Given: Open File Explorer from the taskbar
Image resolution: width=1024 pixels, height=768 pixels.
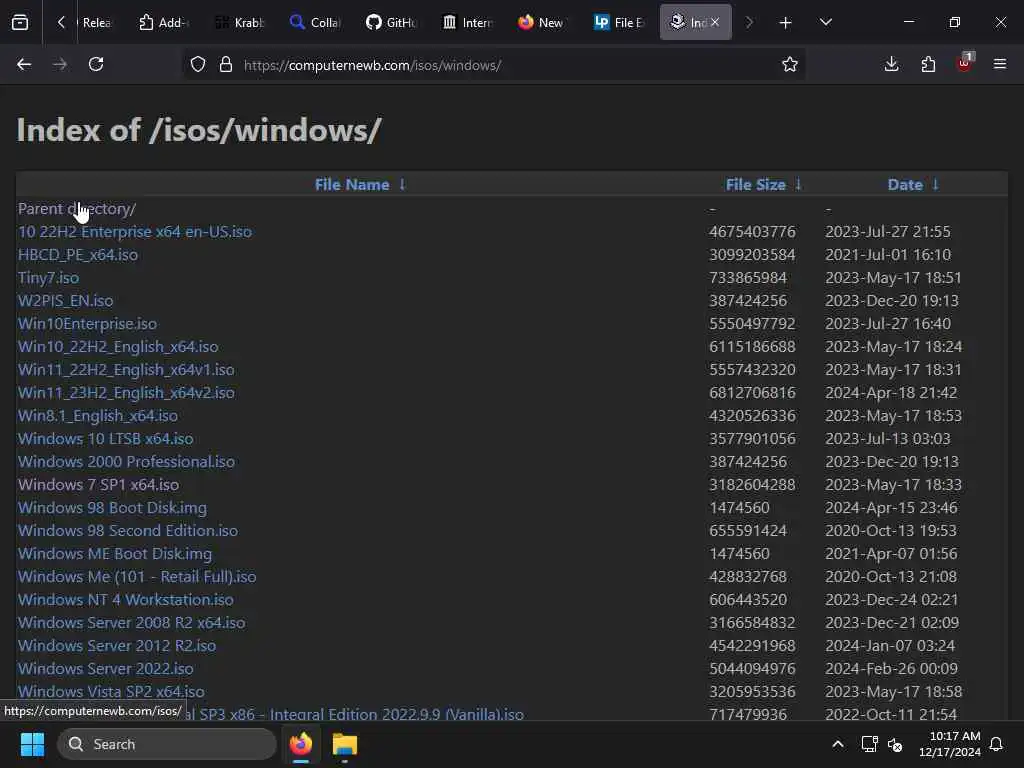Looking at the screenshot, I should tap(344, 744).
